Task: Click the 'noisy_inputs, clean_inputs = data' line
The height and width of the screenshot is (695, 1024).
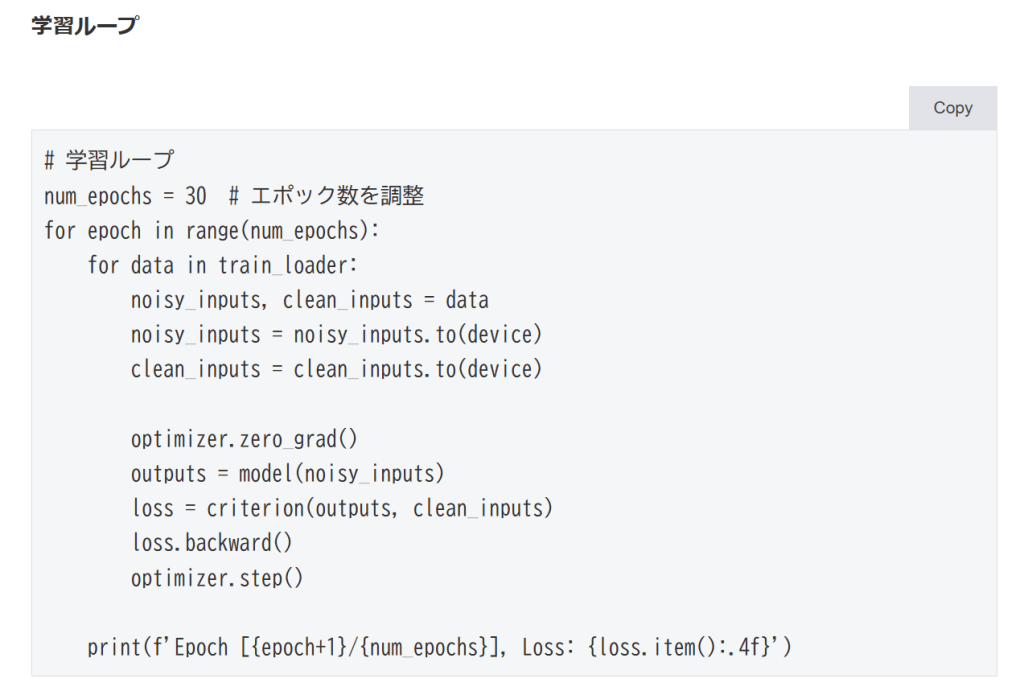Action: pos(309,300)
